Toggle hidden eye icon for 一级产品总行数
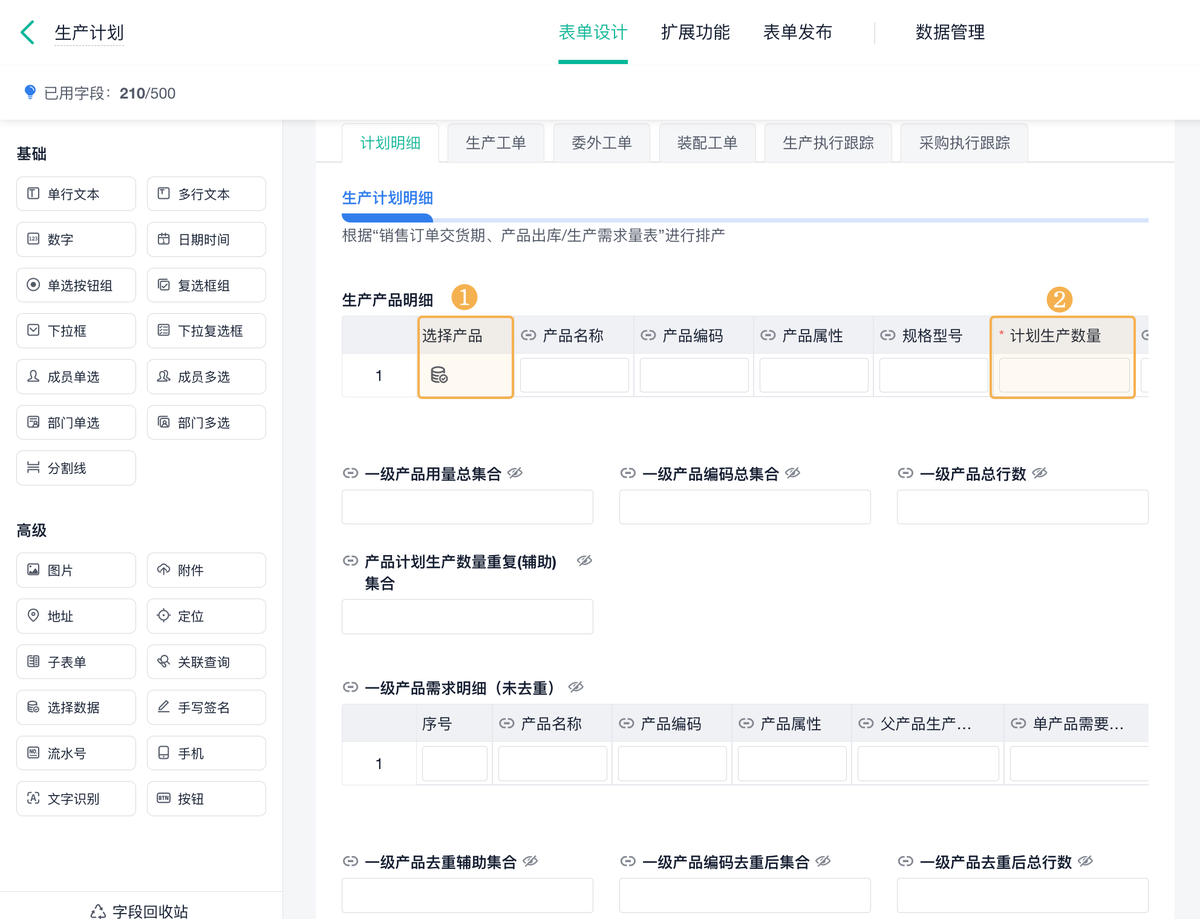 point(1040,473)
